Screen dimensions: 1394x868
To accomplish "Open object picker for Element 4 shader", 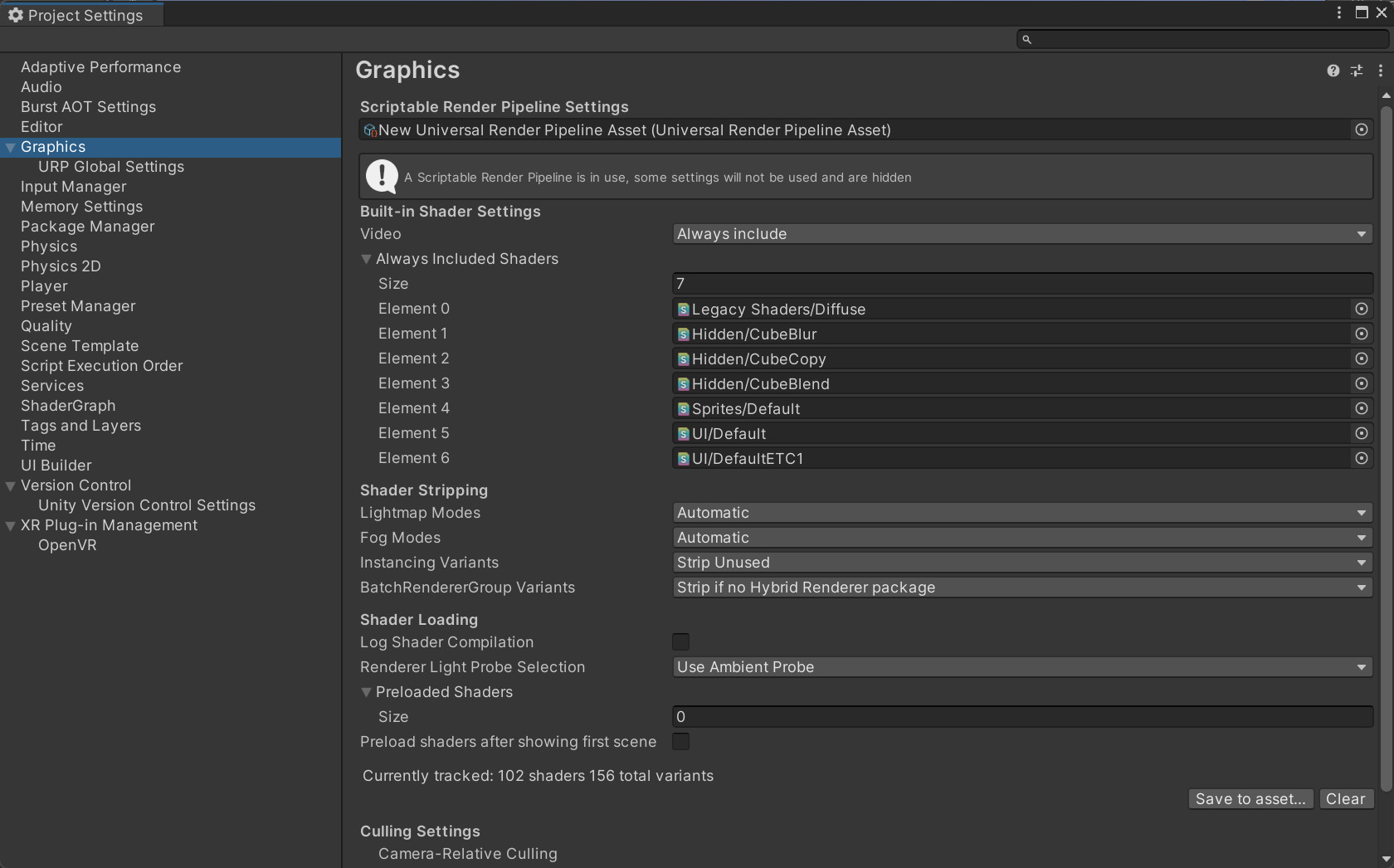I will (x=1362, y=408).
